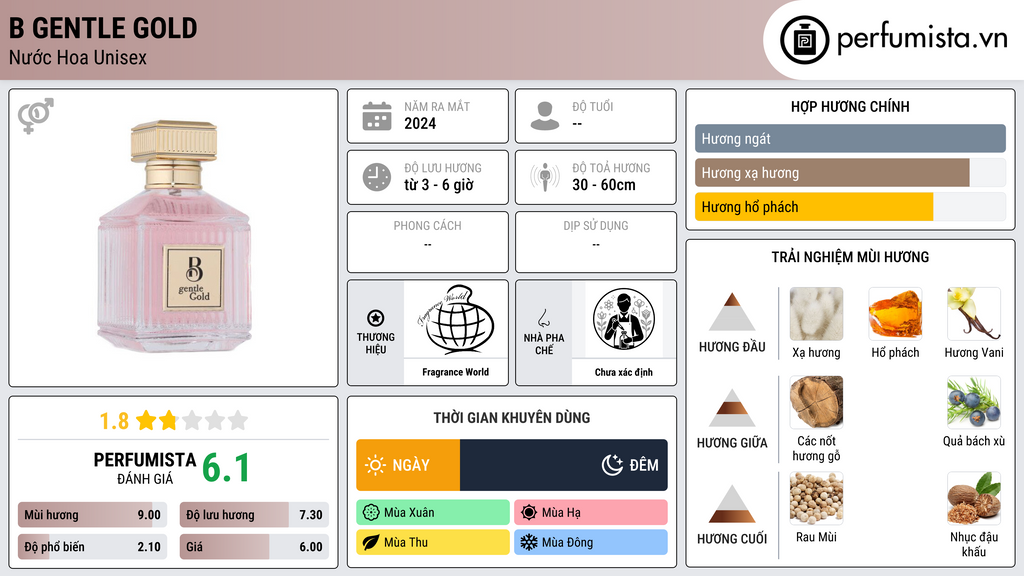This screenshot has width=1024, height=576.
Task: Click the clock icon beside Độ lưu hương
Action: click(377, 177)
